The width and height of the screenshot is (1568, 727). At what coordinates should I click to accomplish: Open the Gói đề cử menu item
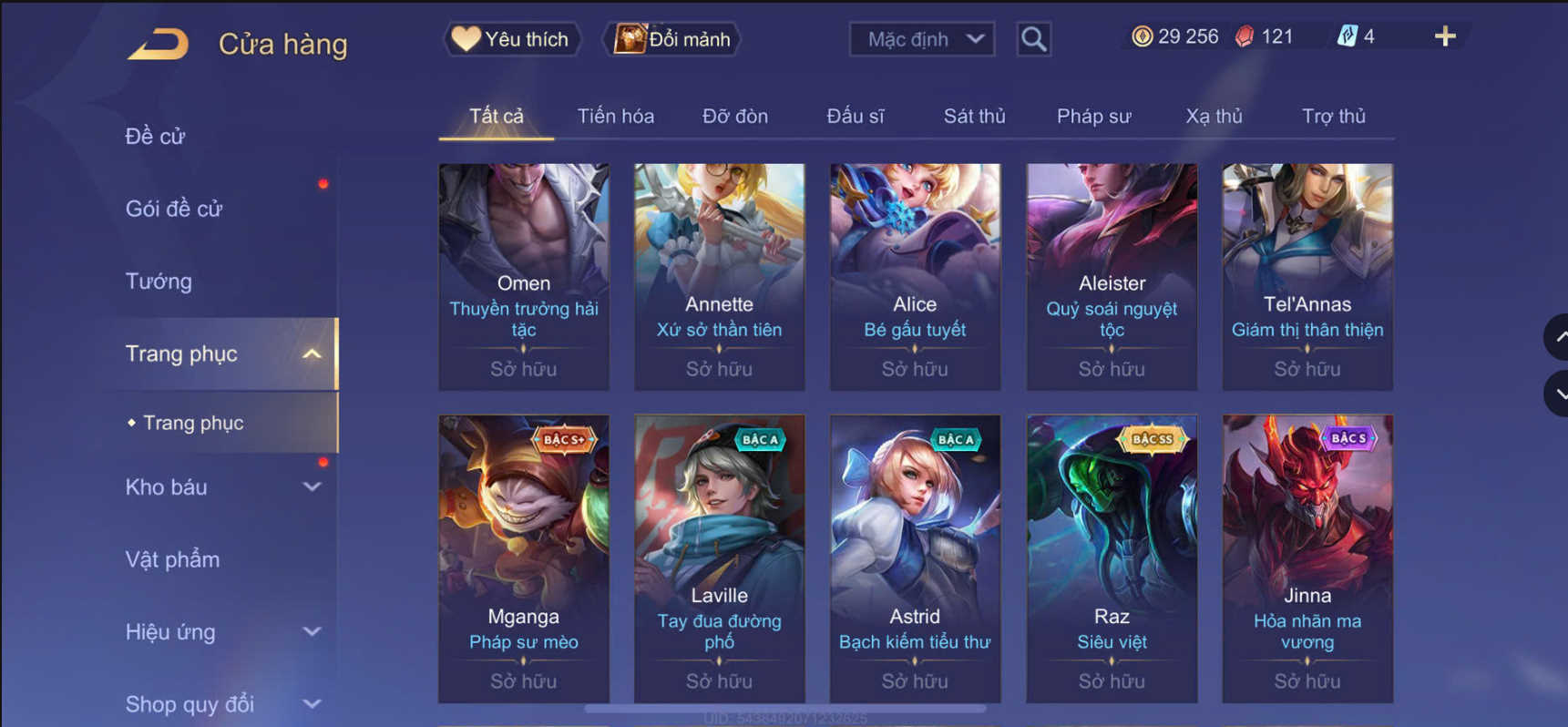tap(173, 209)
